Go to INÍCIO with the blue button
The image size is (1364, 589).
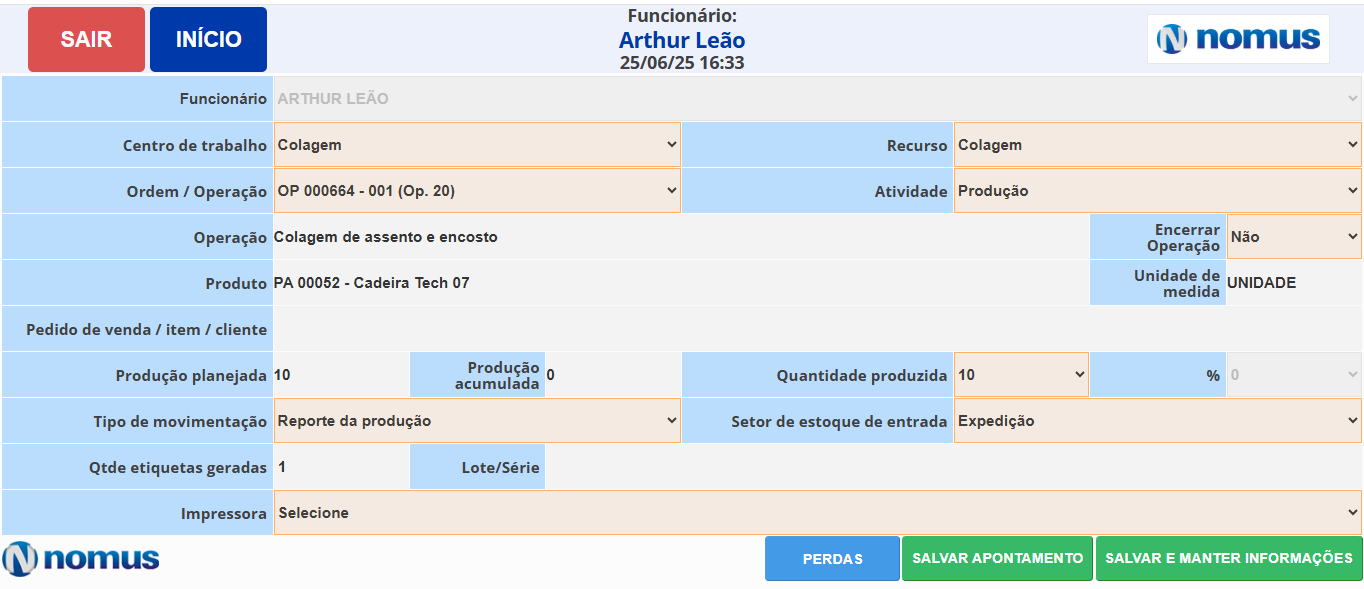208,40
